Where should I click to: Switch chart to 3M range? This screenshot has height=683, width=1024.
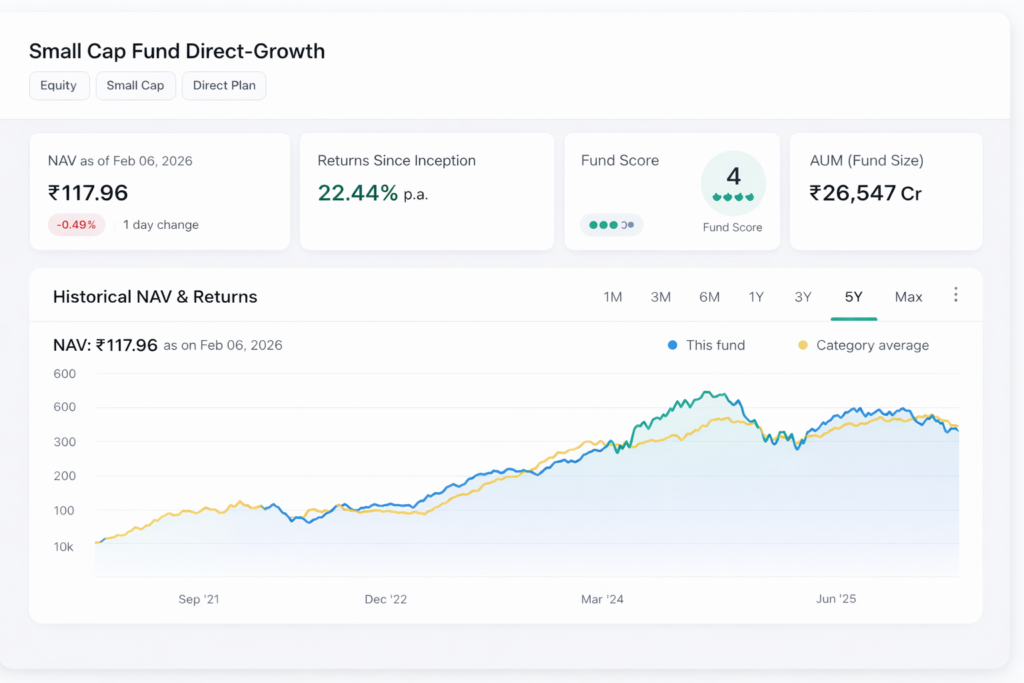click(661, 297)
